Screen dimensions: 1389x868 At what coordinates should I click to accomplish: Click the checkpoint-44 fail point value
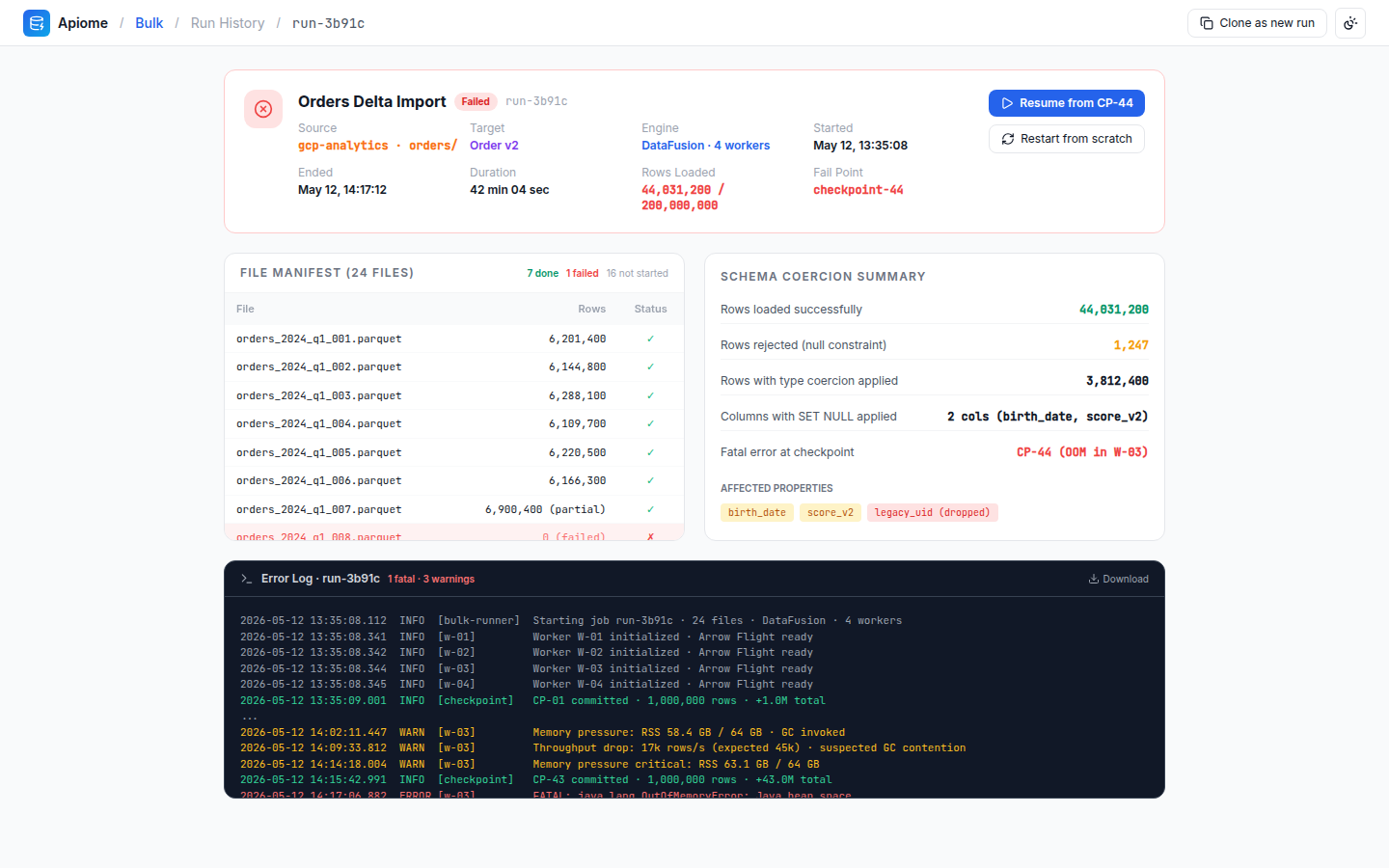coord(858,190)
